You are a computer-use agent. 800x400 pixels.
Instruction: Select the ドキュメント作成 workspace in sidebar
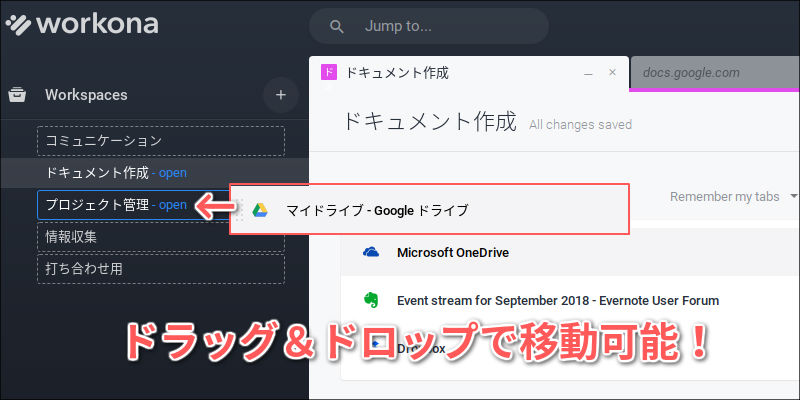click(x=154, y=173)
